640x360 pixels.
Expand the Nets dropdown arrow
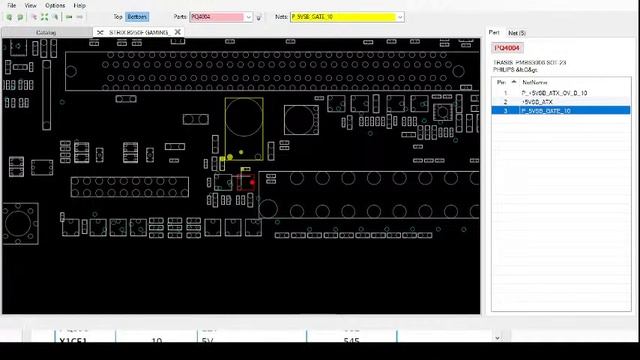click(x=400, y=17)
